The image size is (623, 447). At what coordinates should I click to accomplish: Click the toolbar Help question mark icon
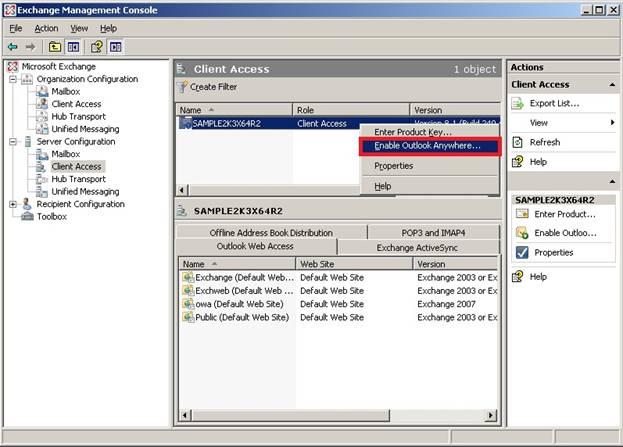pyautogui.click(x=97, y=46)
